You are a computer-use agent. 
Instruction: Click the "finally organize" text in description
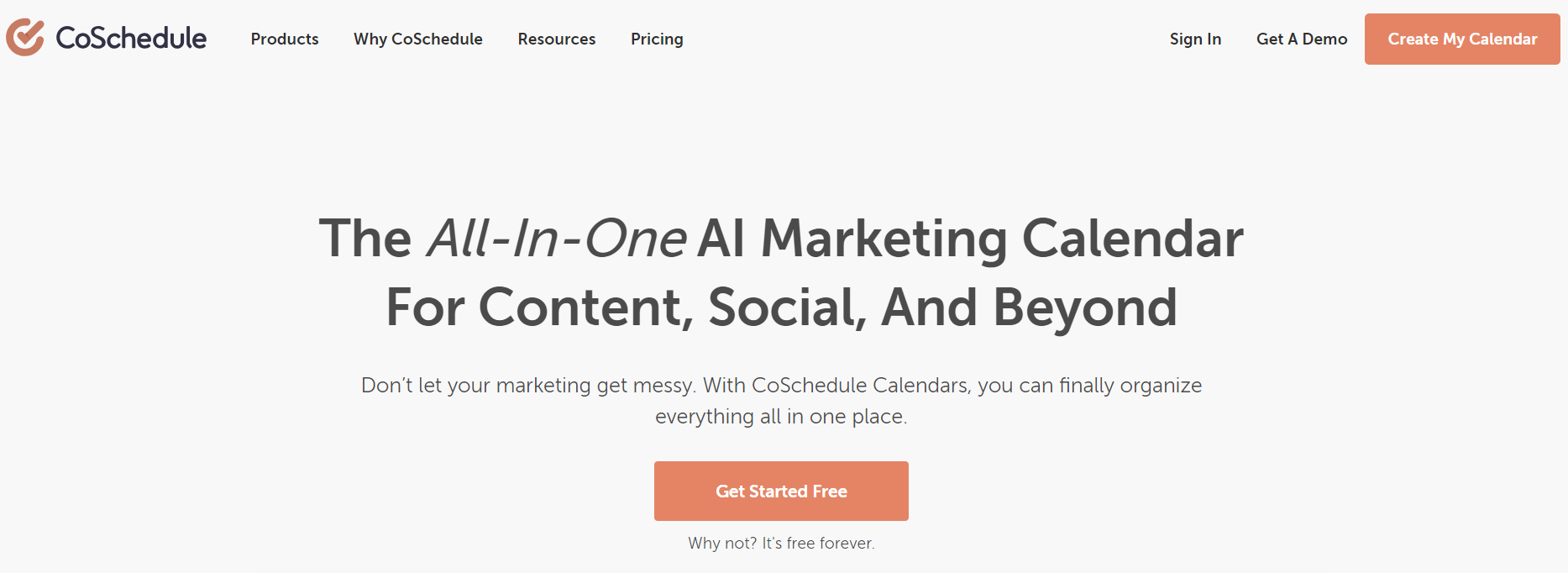pyautogui.click(x=1130, y=386)
